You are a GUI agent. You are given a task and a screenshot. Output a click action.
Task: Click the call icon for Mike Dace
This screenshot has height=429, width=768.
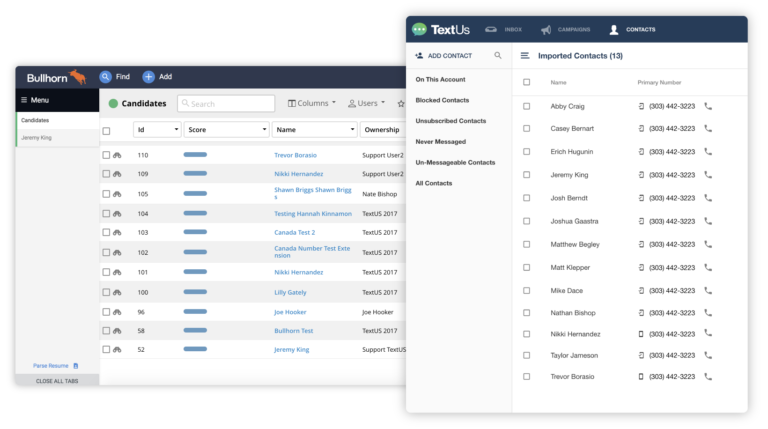(708, 290)
